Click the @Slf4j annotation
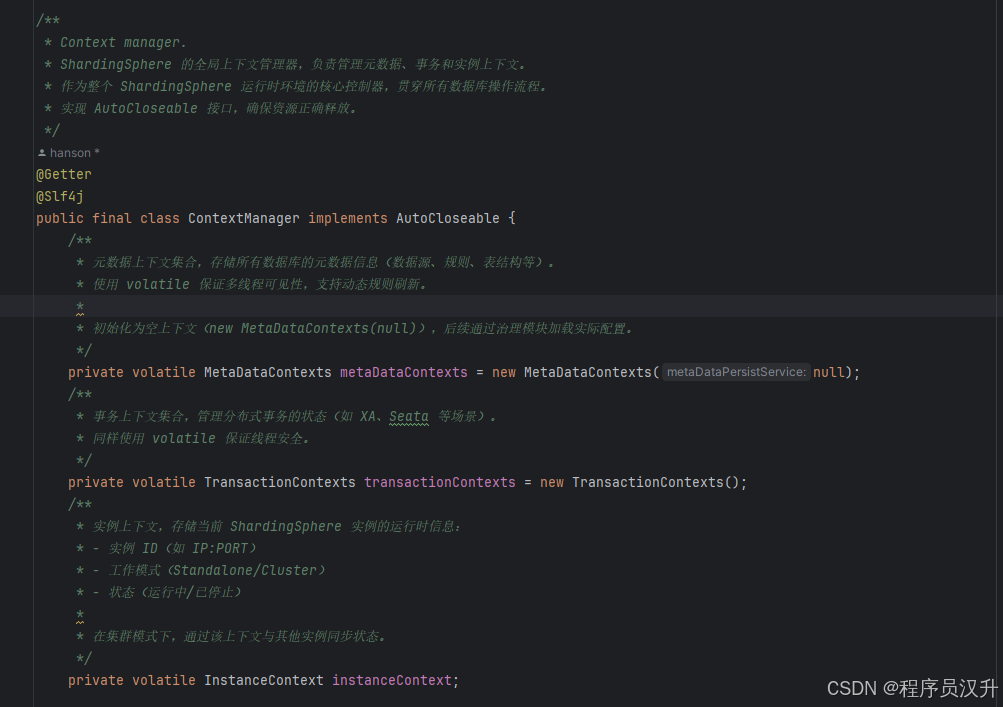Viewport: 1003px width, 707px height. tap(59, 196)
